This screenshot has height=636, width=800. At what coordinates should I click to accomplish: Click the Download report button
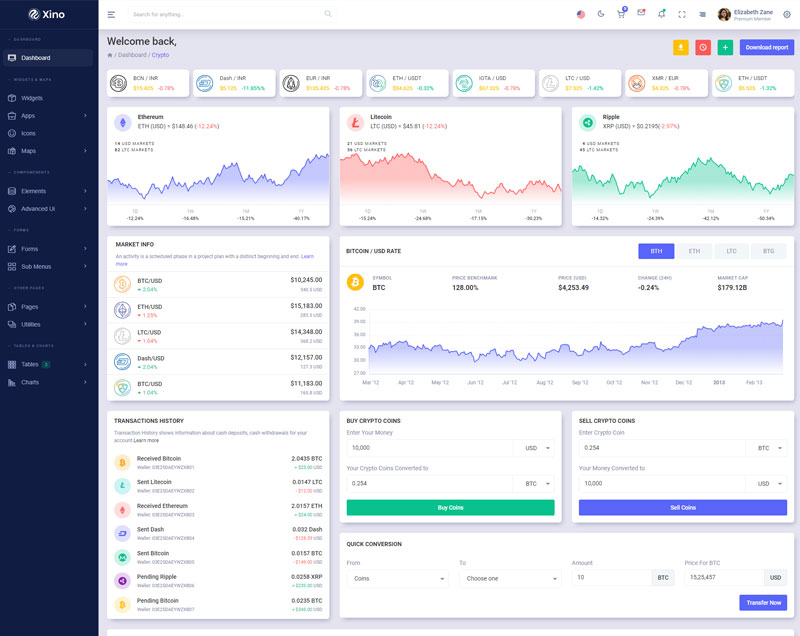coord(766,47)
